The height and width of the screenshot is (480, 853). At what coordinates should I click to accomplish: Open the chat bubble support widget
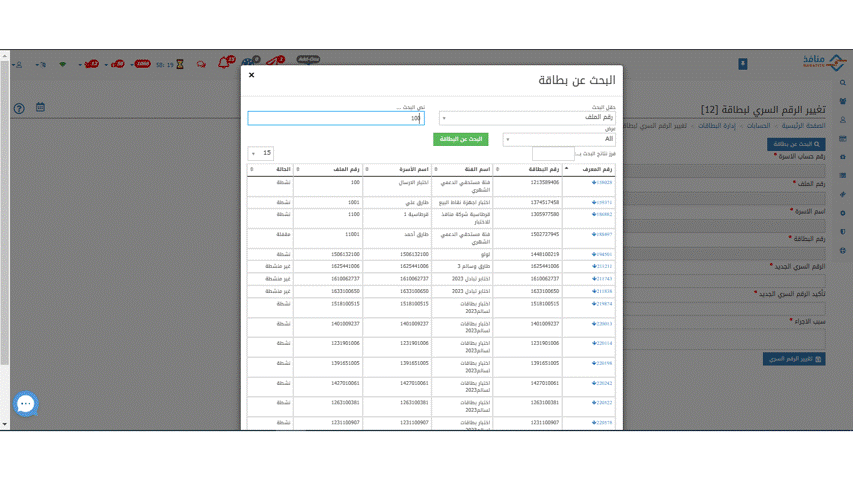tap(26, 404)
